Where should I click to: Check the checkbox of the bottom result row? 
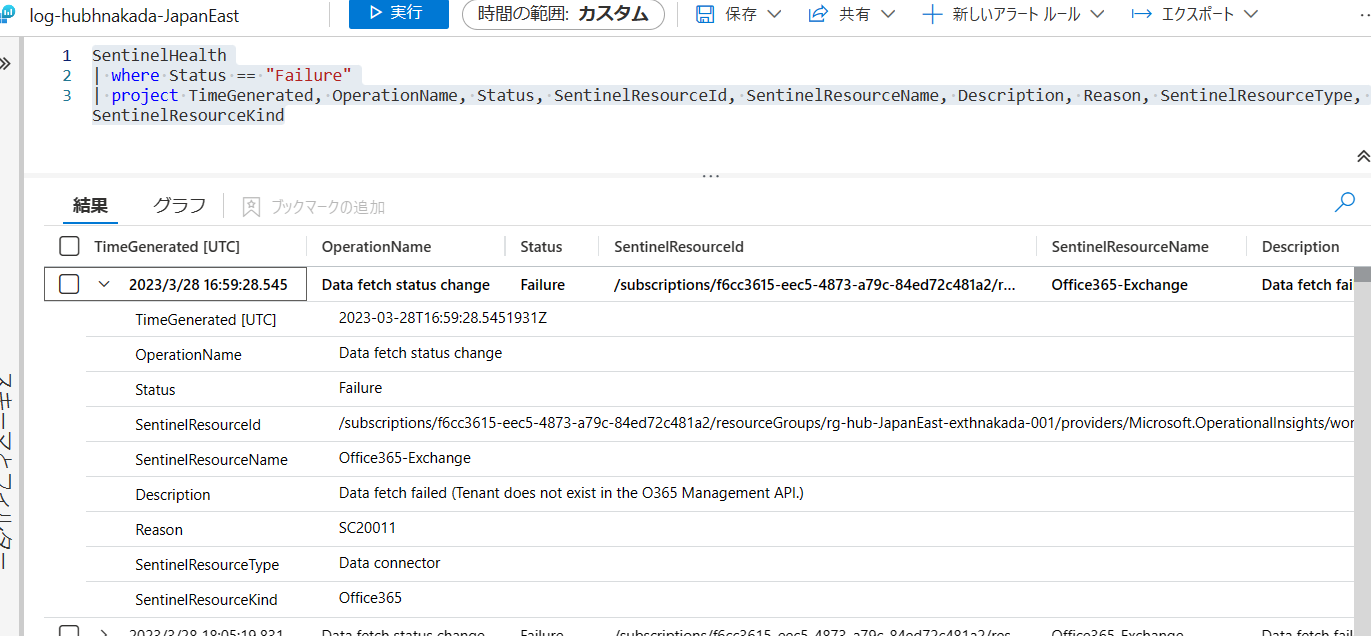pyautogui.click(x=69, y=631)
